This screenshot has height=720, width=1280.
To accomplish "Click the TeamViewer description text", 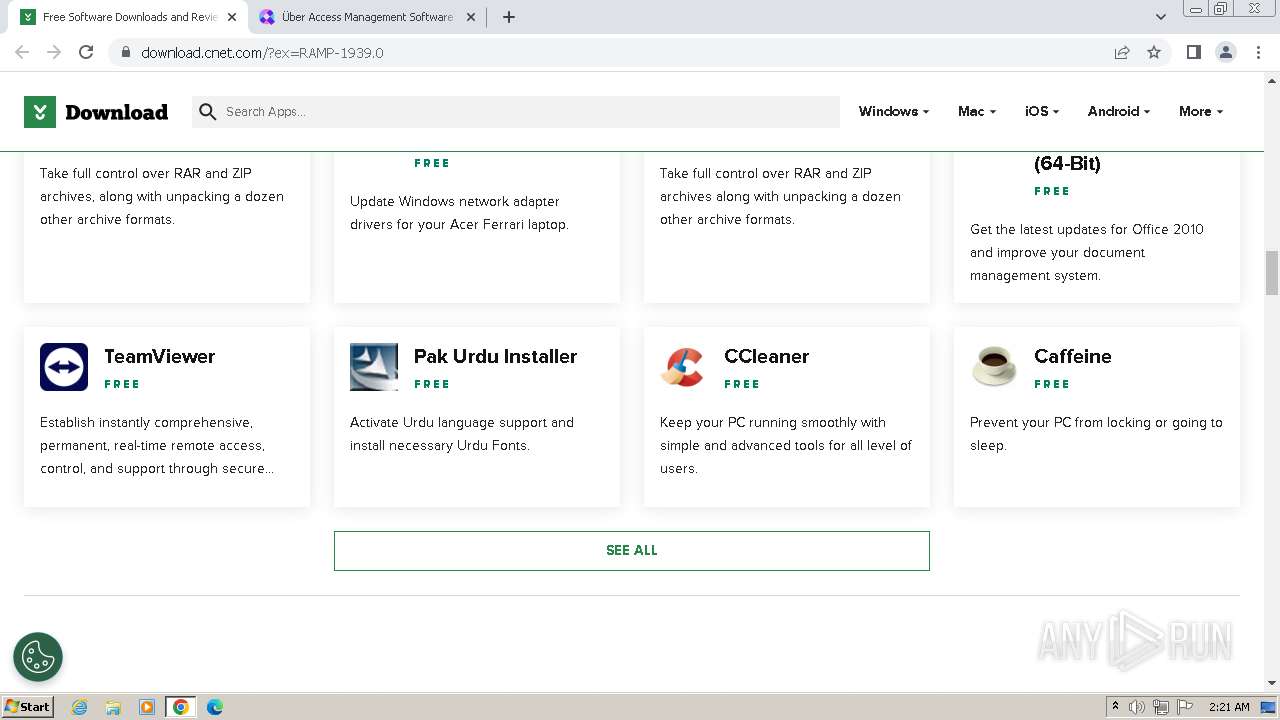I will [x=157, y=445].
